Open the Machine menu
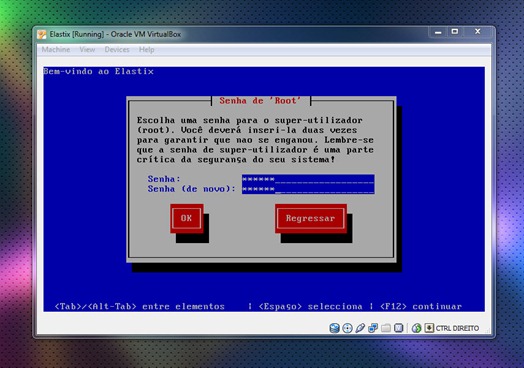Image resolution: width=524 pixels, height=368 pixels. tap(56, 49)
